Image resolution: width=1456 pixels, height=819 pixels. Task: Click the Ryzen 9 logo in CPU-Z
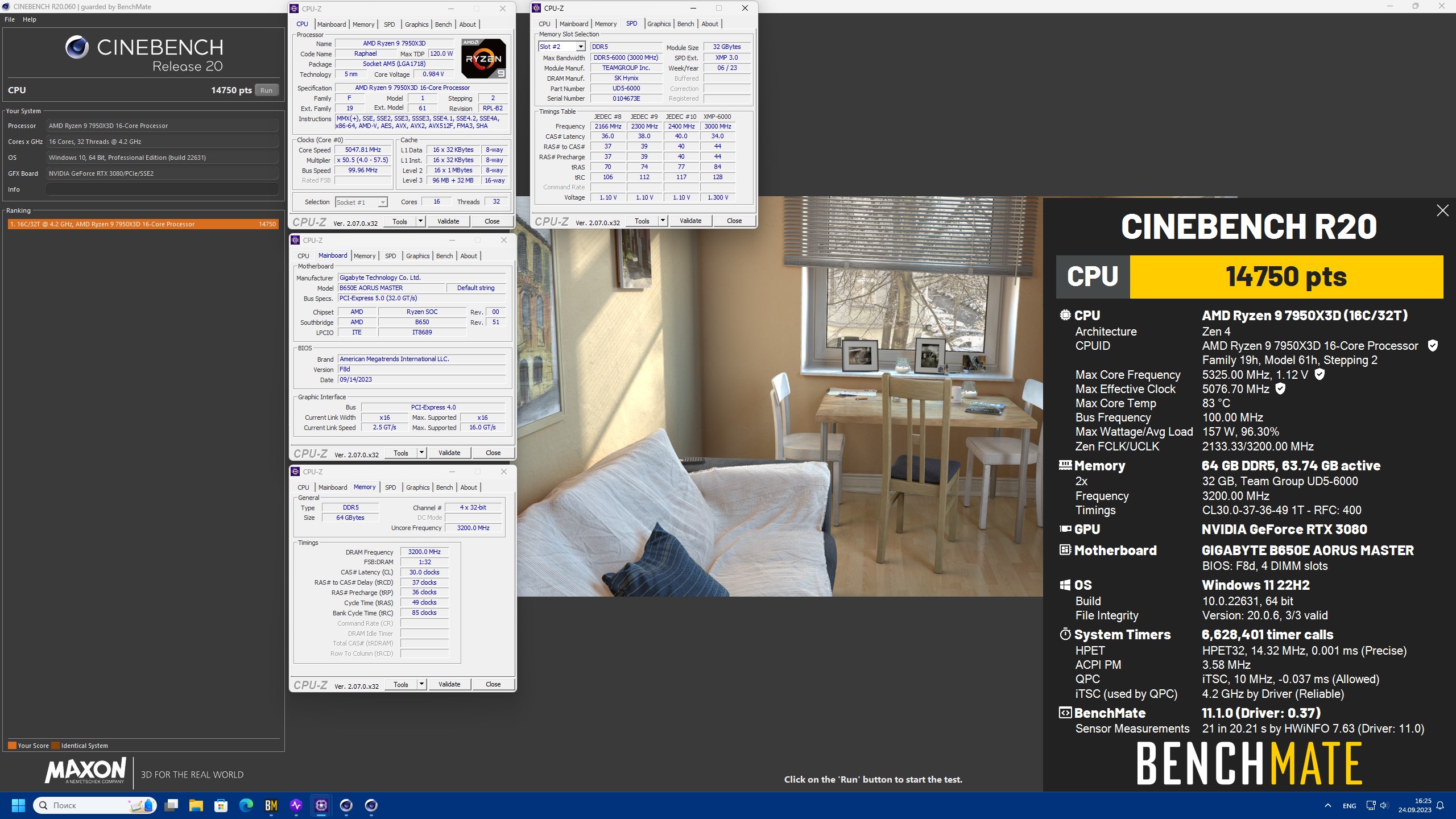483,59
